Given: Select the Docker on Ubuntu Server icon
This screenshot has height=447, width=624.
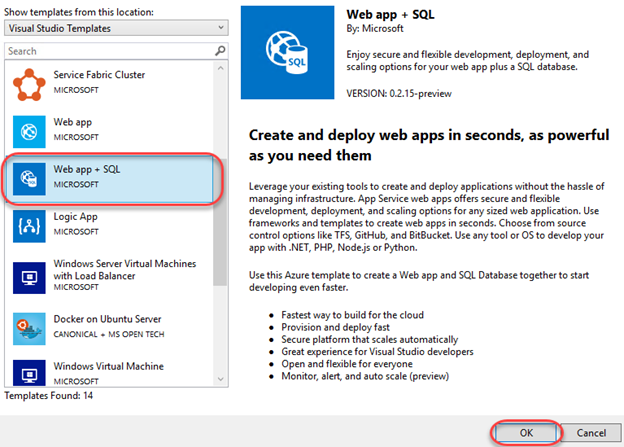Looking at the screenshot, I should [x=29, y=329].
